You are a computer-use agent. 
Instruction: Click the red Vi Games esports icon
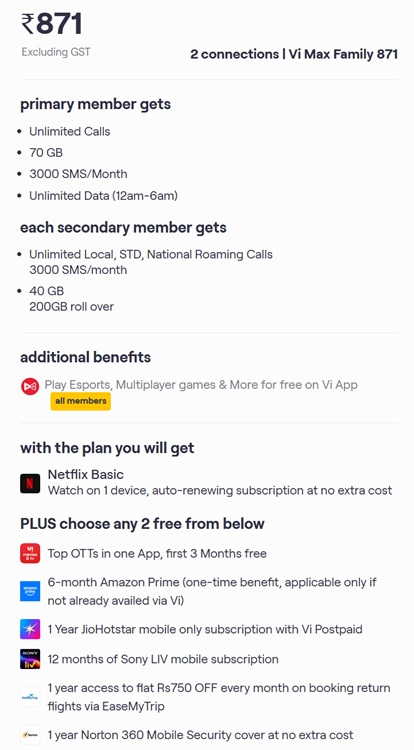pyautogui.click(x=30, y=386)
